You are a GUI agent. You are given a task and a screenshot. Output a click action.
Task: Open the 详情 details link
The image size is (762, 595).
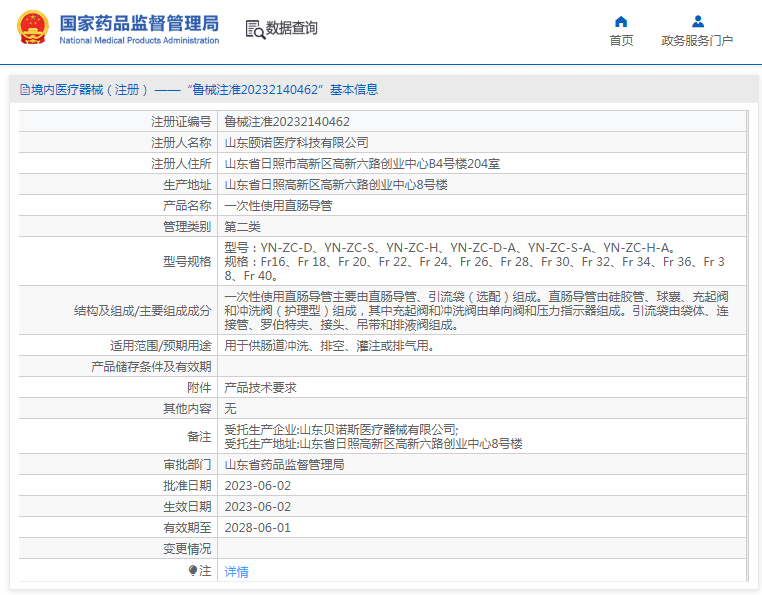pos(237,572)
